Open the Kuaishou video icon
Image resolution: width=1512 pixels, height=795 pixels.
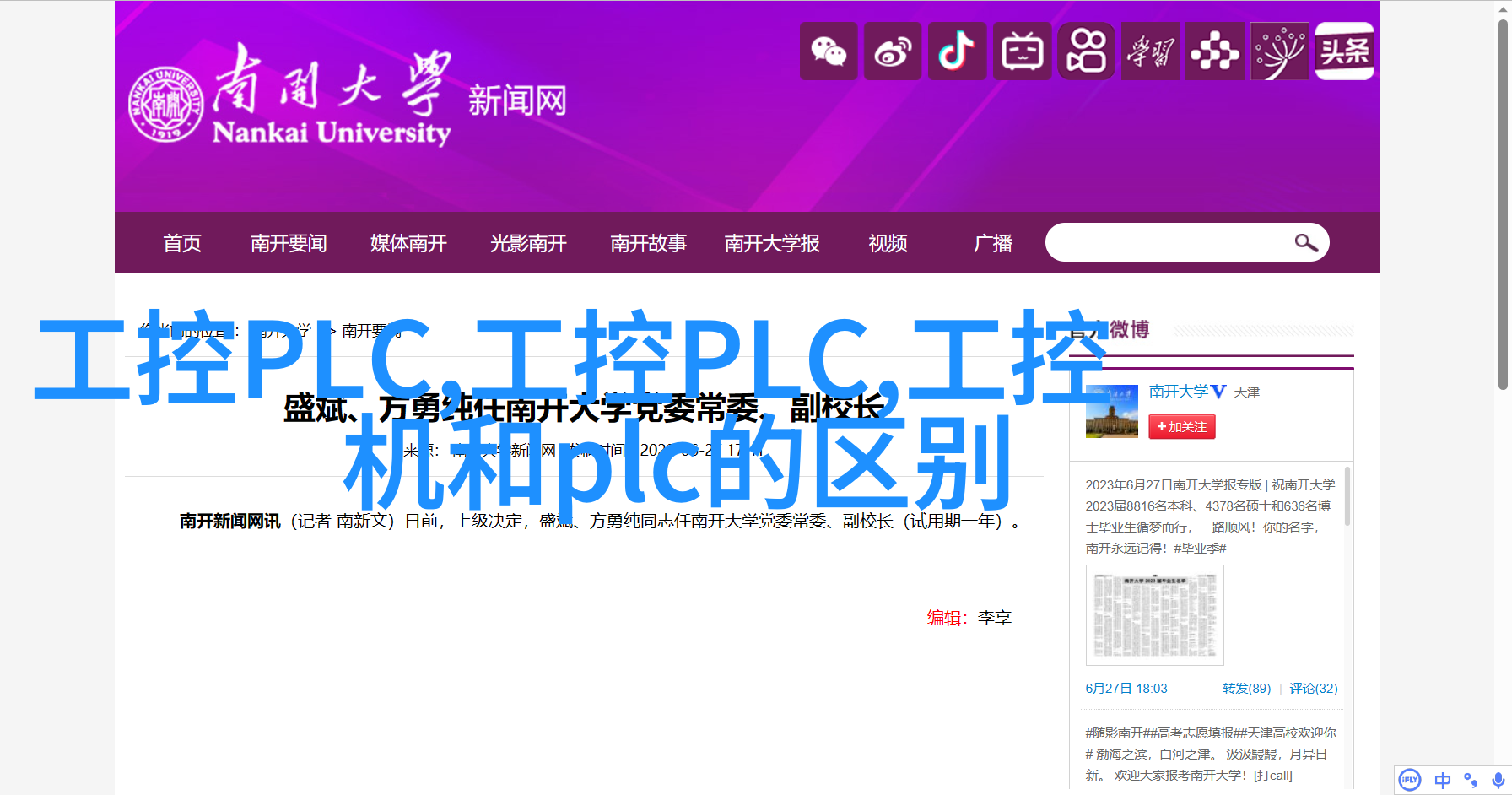[x=1086, y=51]
